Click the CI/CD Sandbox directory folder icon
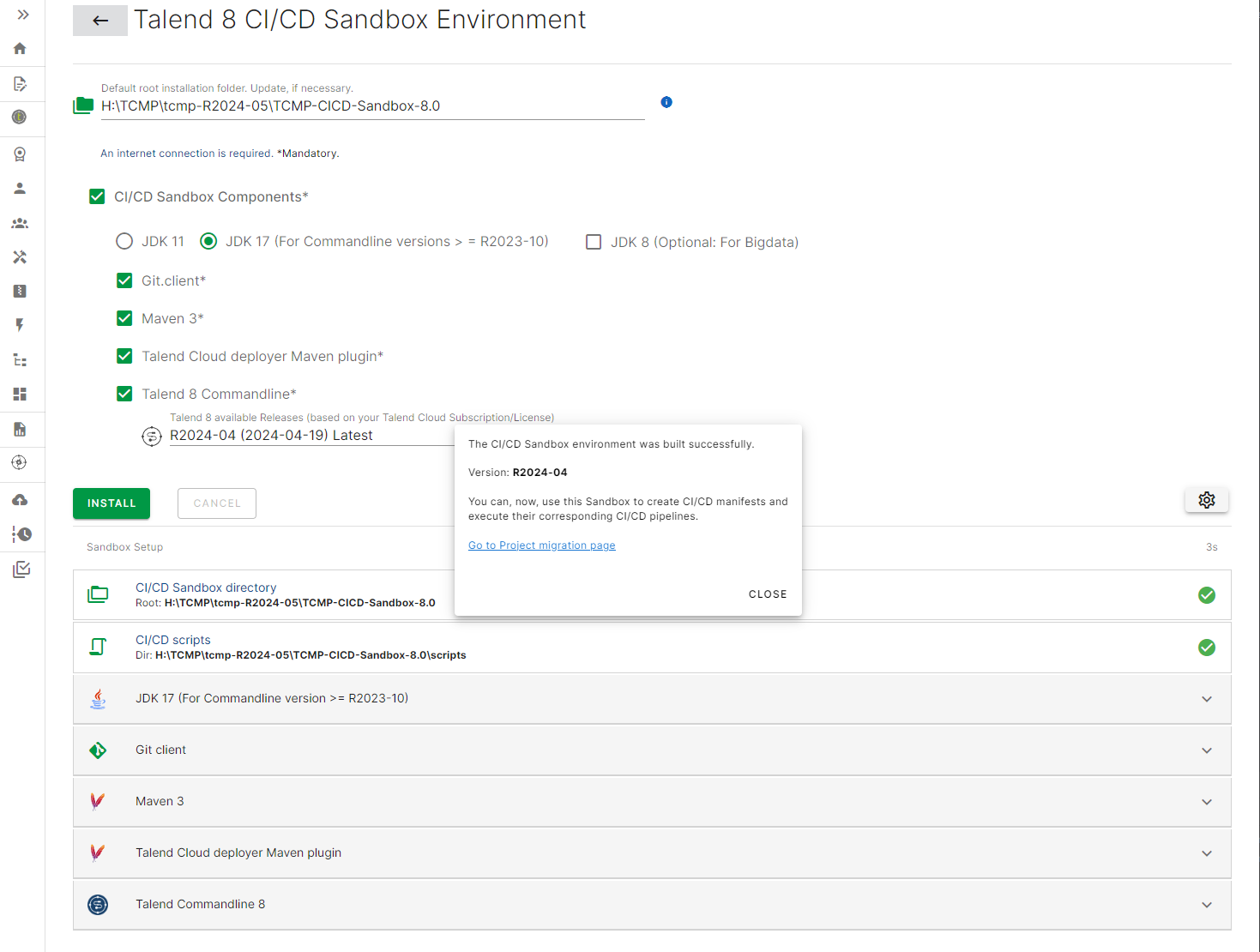This screenshot has width=1260, height=952. tap(98, 594)
